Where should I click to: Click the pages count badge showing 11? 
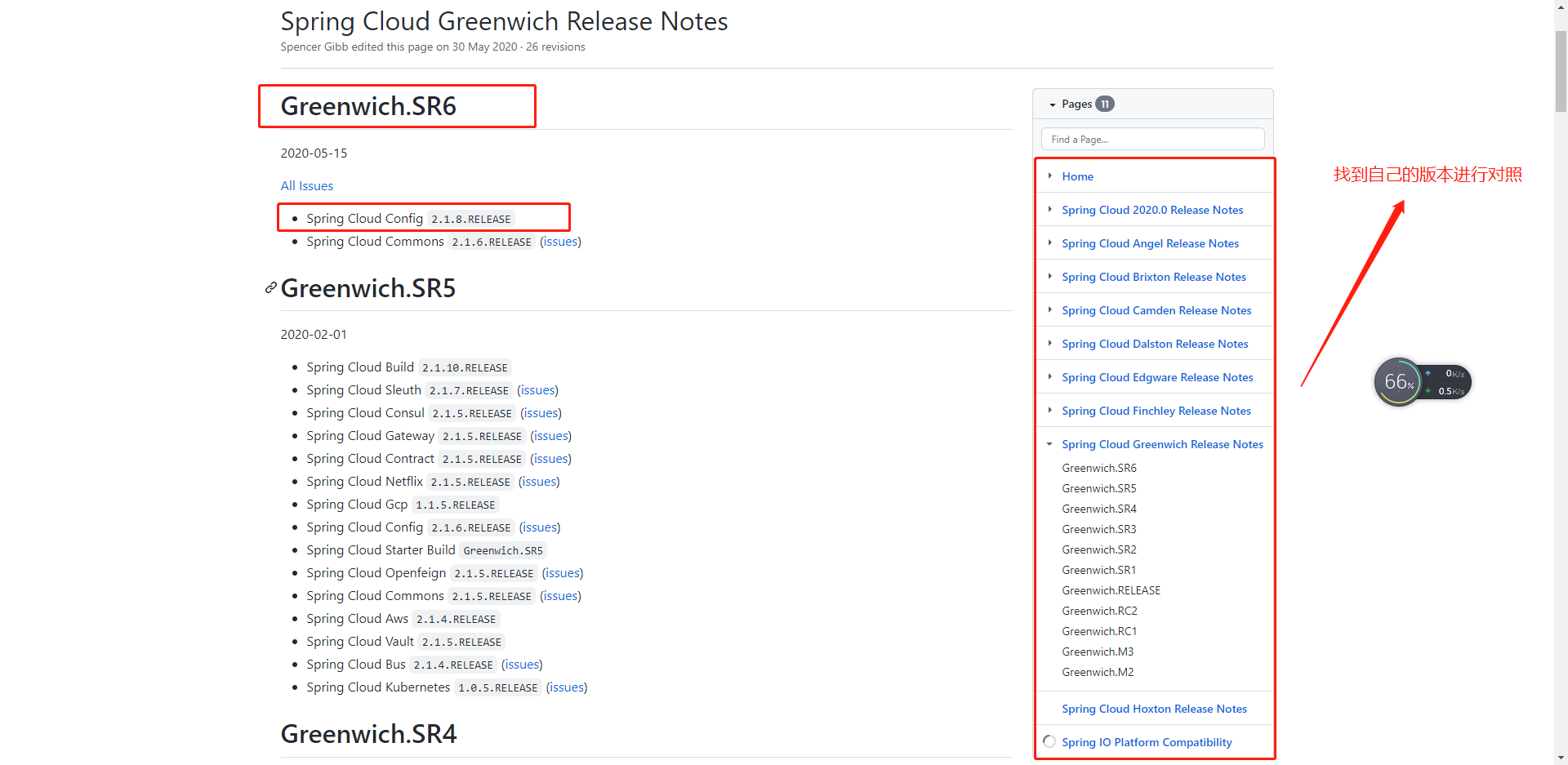pos(1104,104)
